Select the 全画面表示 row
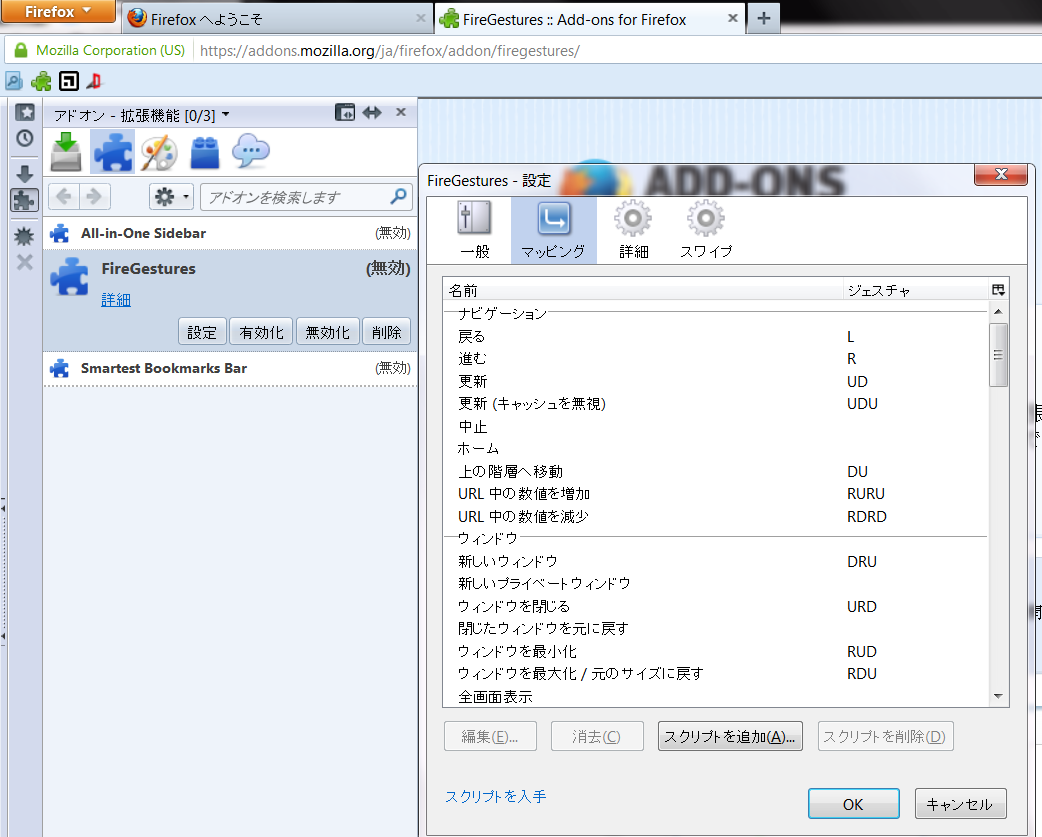 point(716,697)
